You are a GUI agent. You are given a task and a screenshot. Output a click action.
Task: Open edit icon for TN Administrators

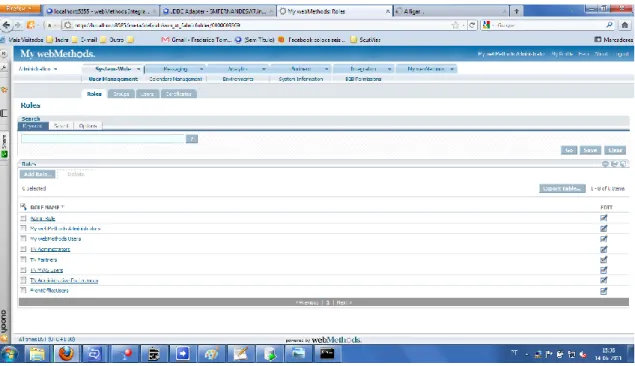[x=603, y=249]
